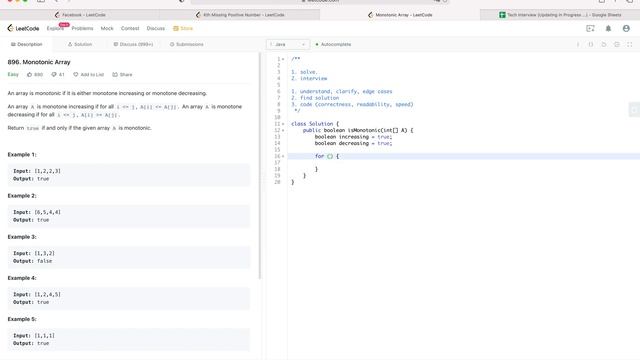Click the description panel vertical scrollbar

pyautogui.click(x=259, y=166)
